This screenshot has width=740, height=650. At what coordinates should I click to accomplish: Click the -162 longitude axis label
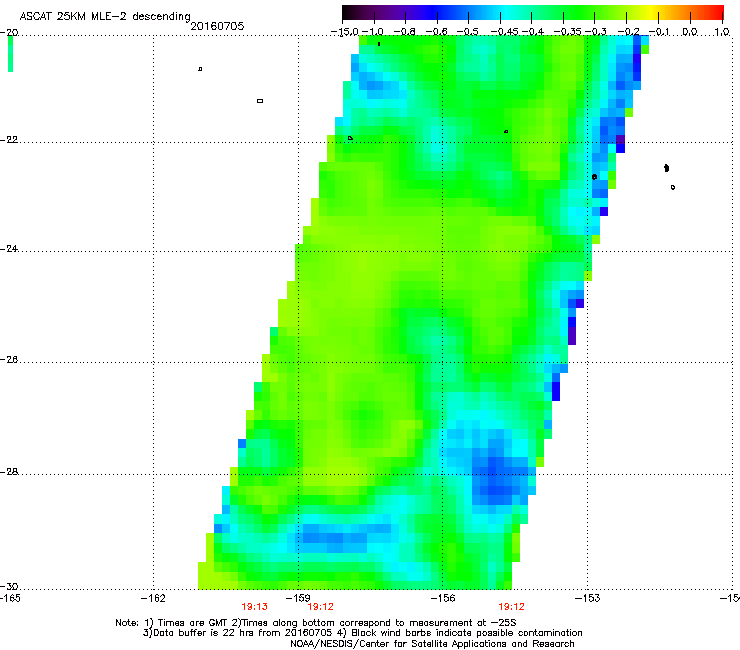[153, 599]
